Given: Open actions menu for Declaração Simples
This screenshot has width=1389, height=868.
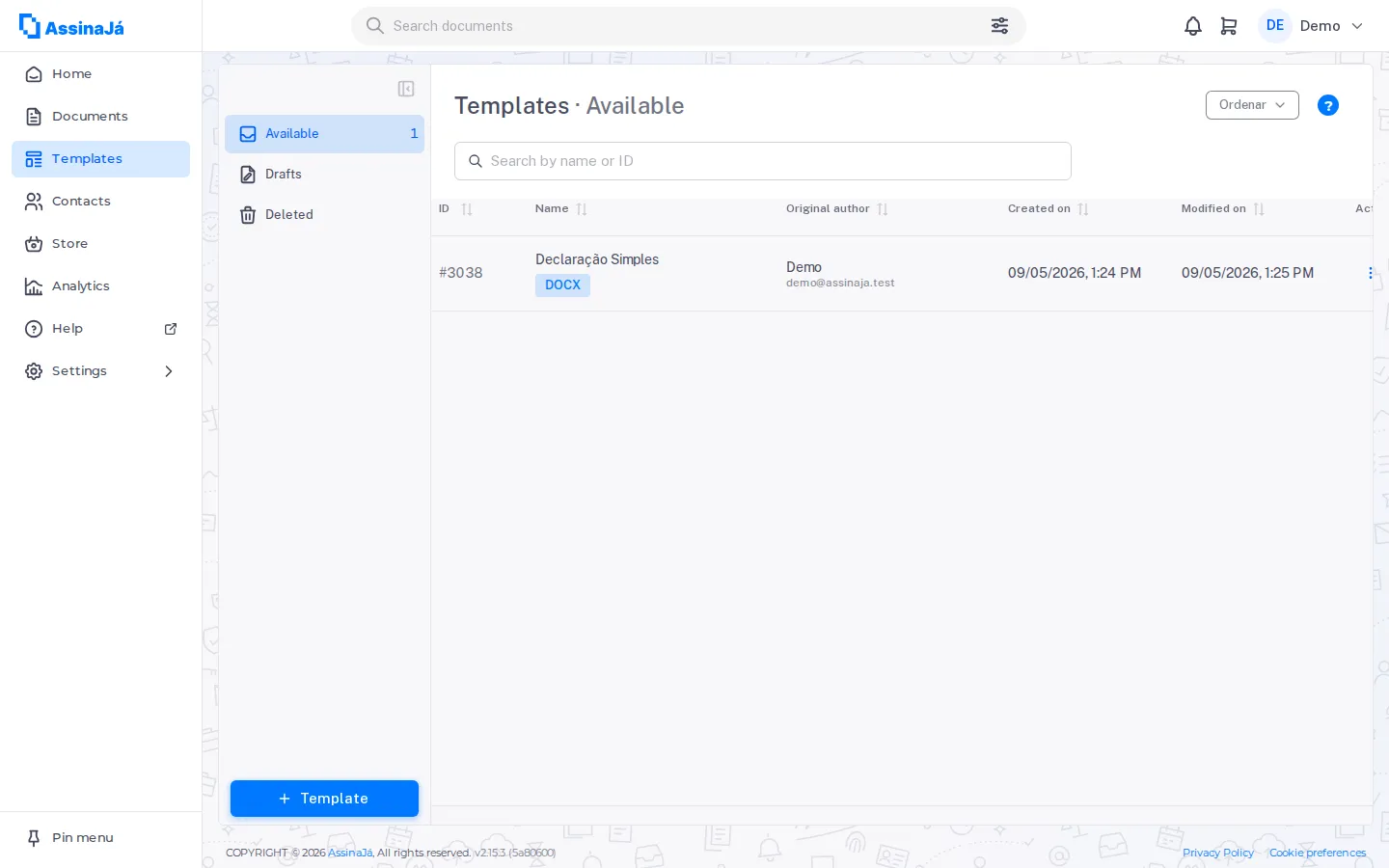Looking at the screenshot, I should (1370, 273).
